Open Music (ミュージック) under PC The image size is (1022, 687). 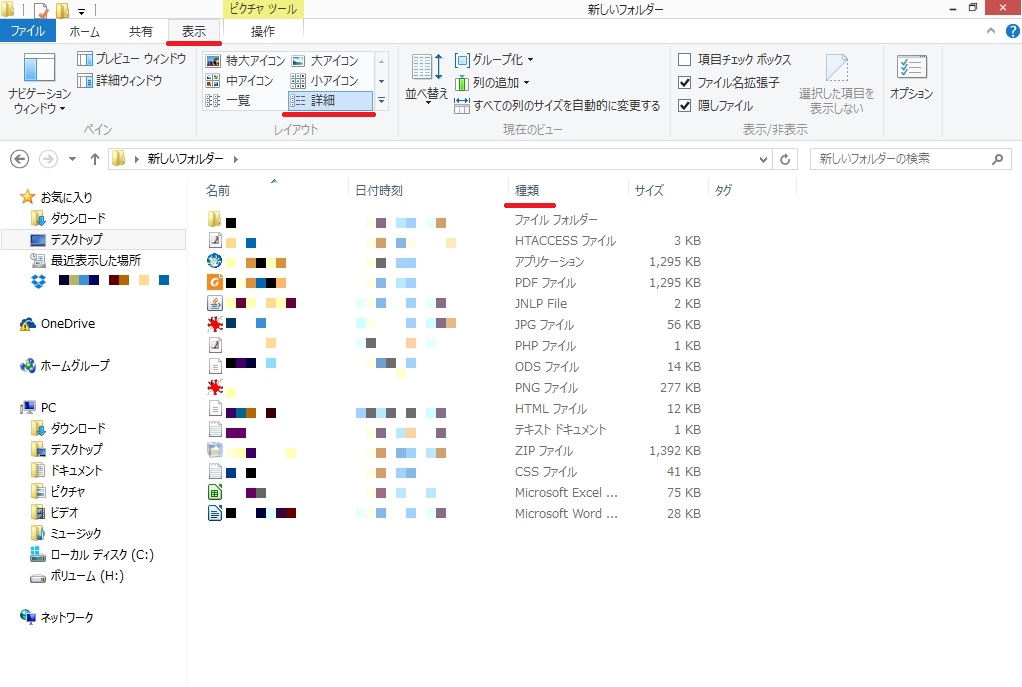pos(66,534)
